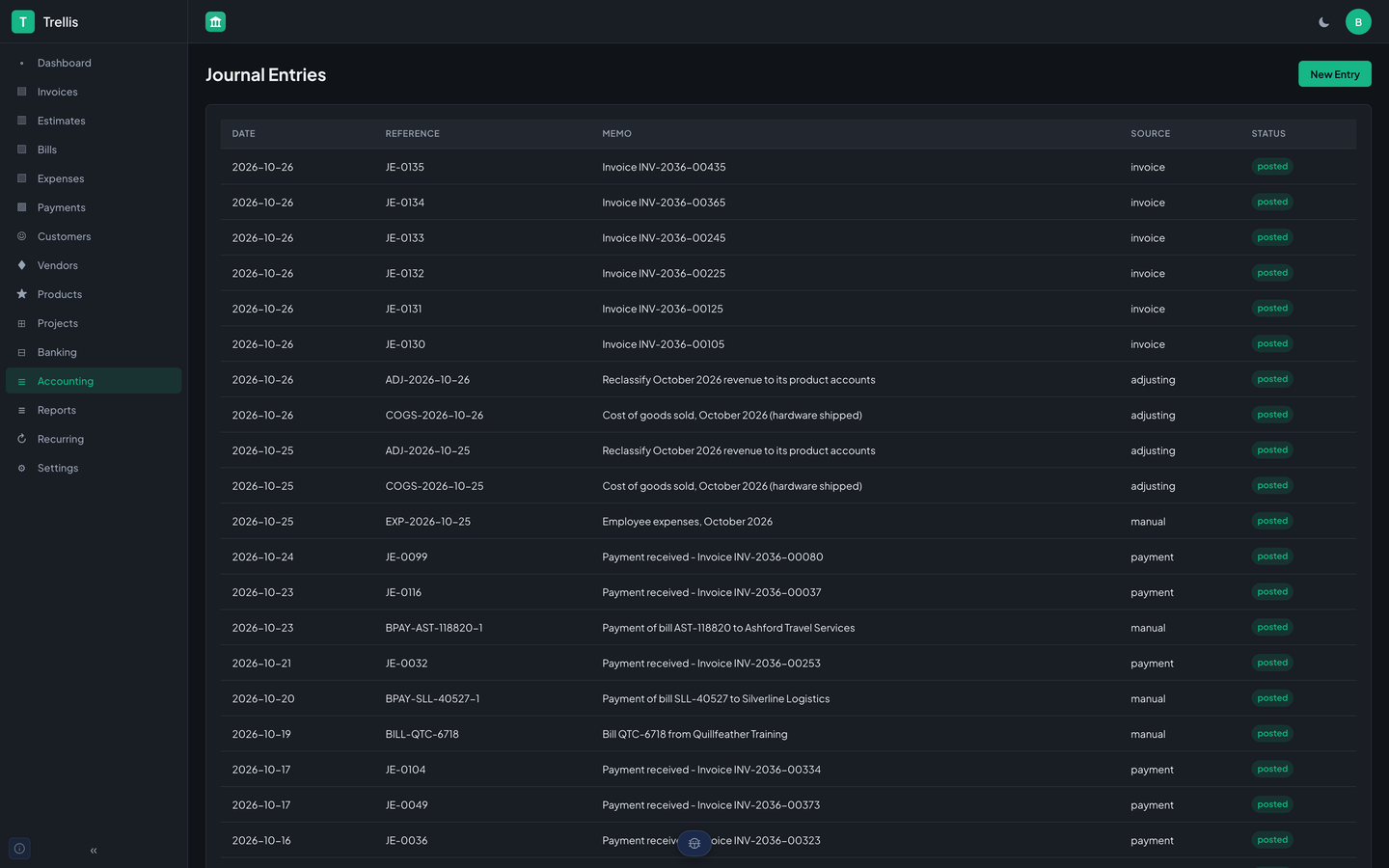Open the user avatar B menu
Image resolution: width=1389 pixels, height=868 pixels.
[x=1358, y=22]
